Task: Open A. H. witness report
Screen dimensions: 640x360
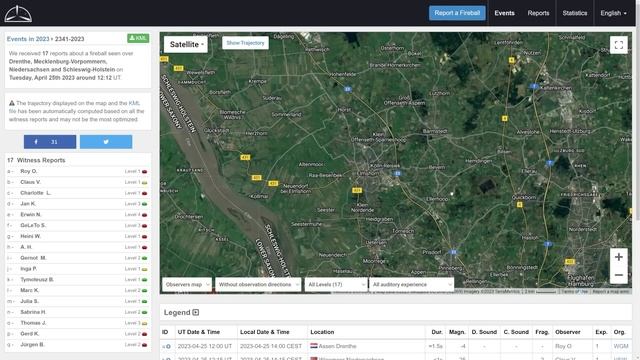Action: tap(26, 247)
